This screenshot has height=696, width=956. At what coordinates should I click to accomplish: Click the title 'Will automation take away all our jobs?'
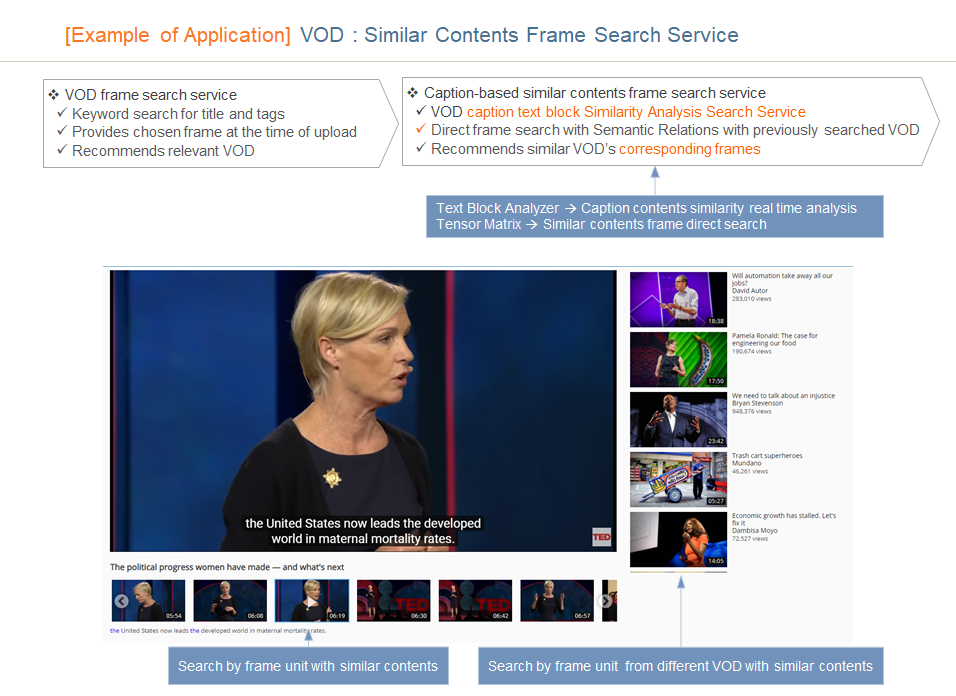(x=782, y=279)
